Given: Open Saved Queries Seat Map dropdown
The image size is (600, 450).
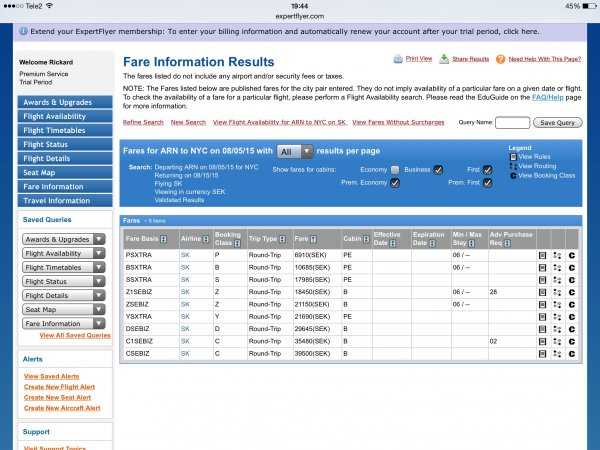Looking at the screenshot, I should (x=64, y=310).
